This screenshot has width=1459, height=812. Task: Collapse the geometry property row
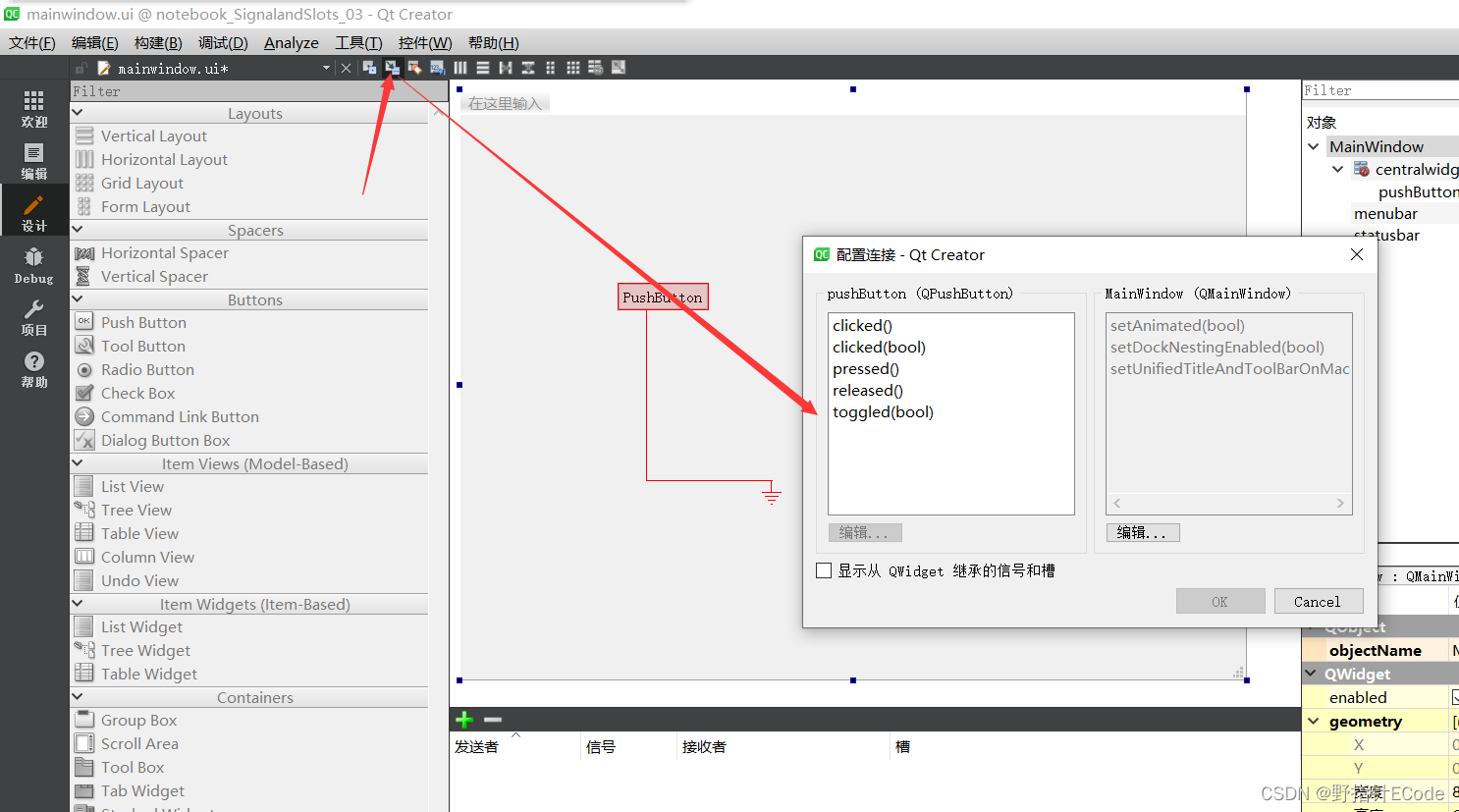pyautogui.click(x=1314, y=721)
